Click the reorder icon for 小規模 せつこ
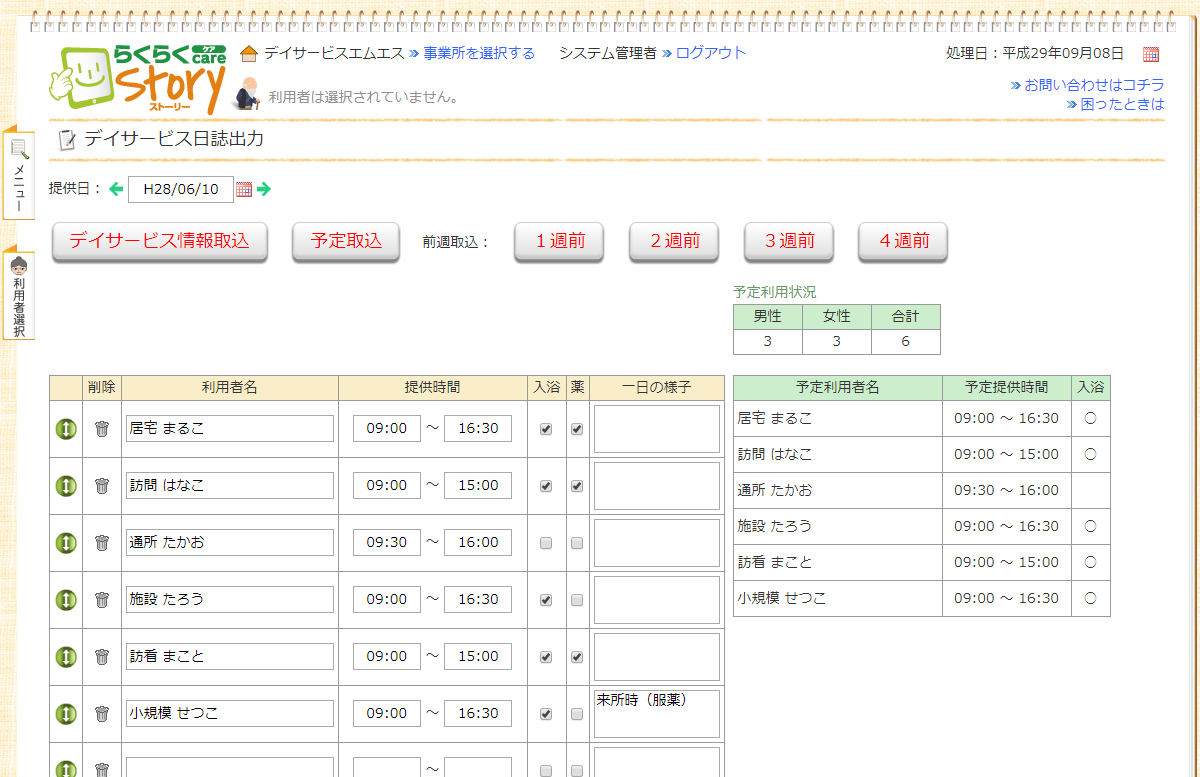The width and height of the screenshot is (1200, 777). point(66,714)
